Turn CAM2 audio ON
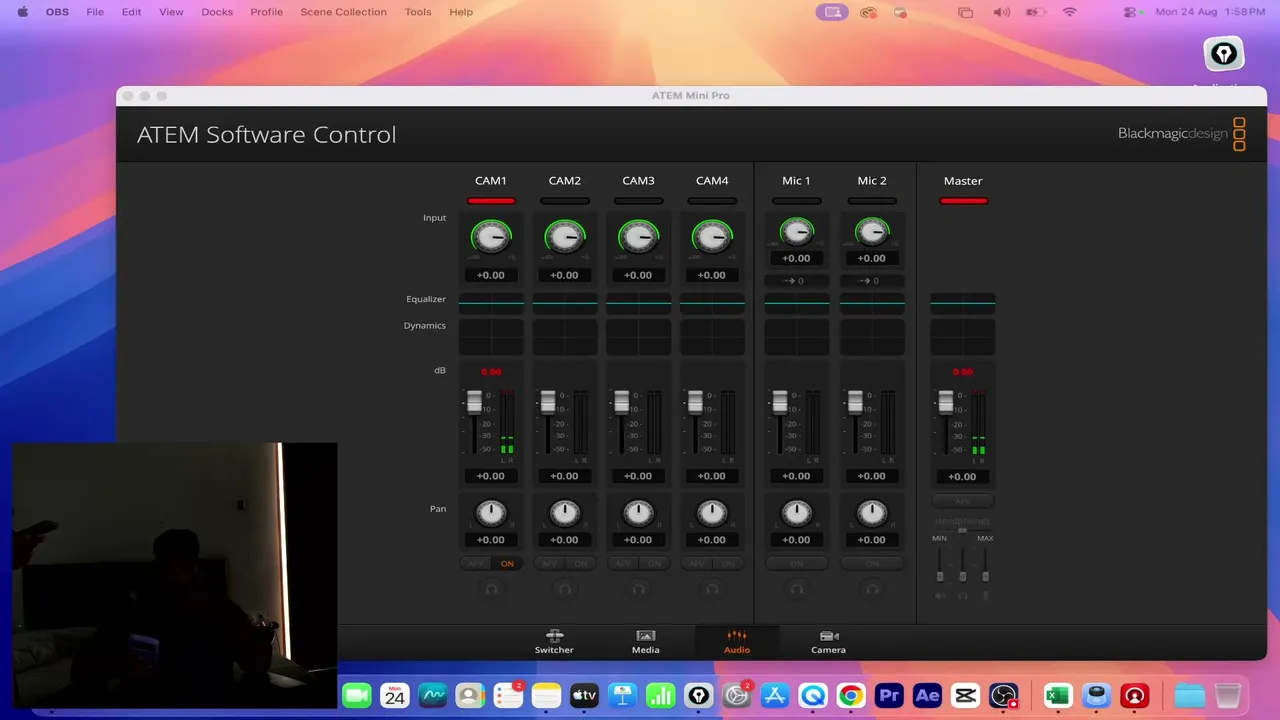Viewport: 1280px width, 720px height. coord(581,563)
